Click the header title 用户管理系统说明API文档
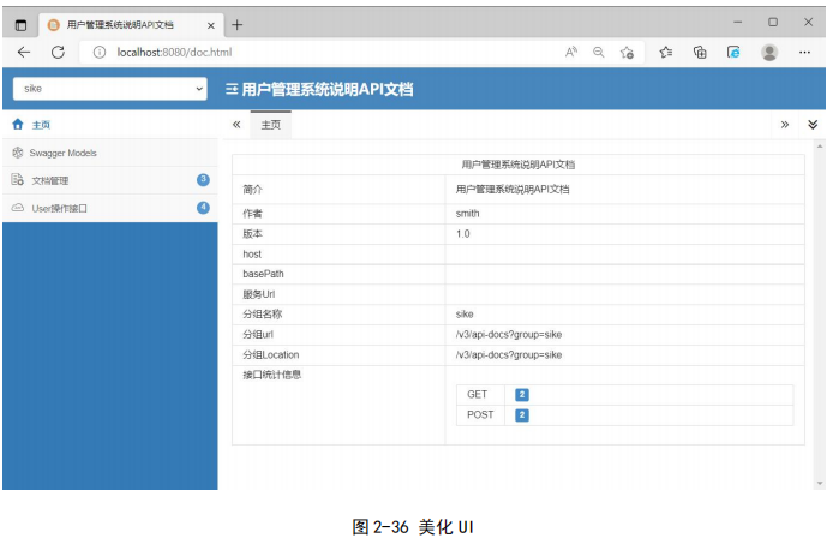This screenshot has width=839, height=550. pyautogui.click(x=327, y=89)
